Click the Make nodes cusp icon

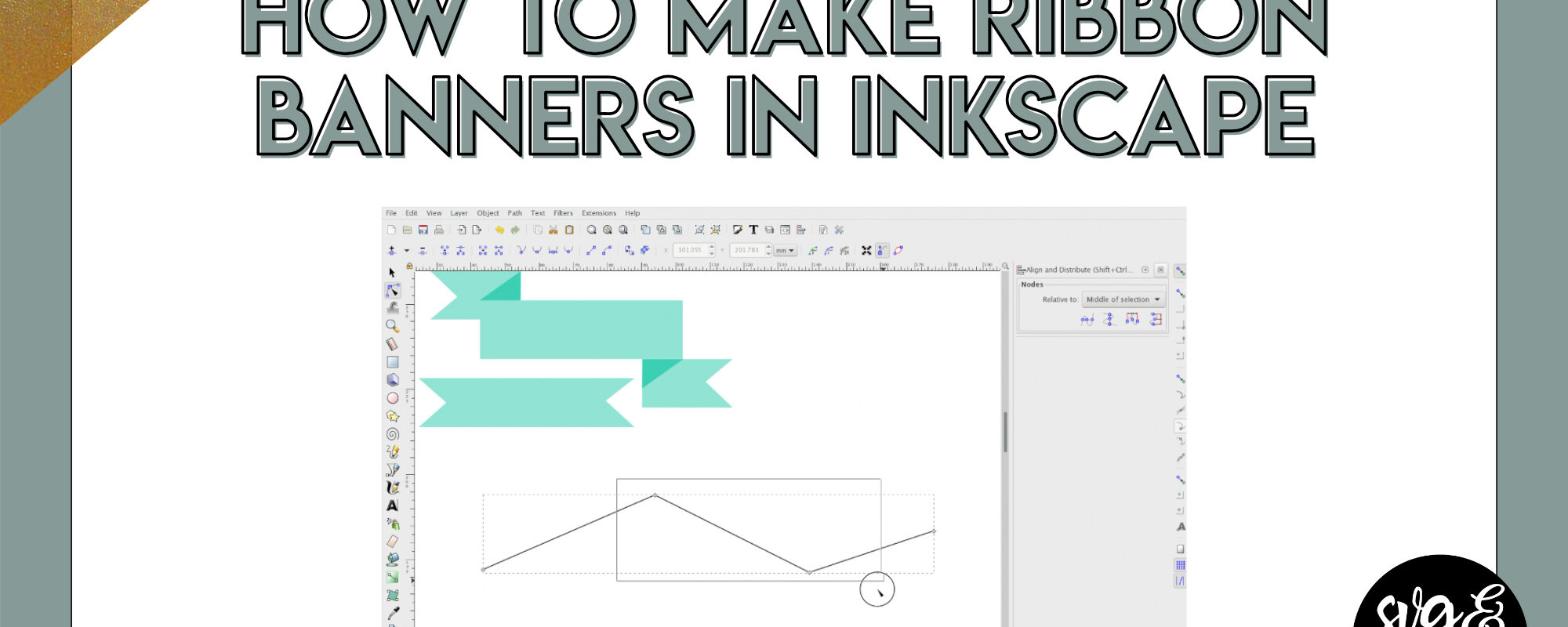pos(521,250)
